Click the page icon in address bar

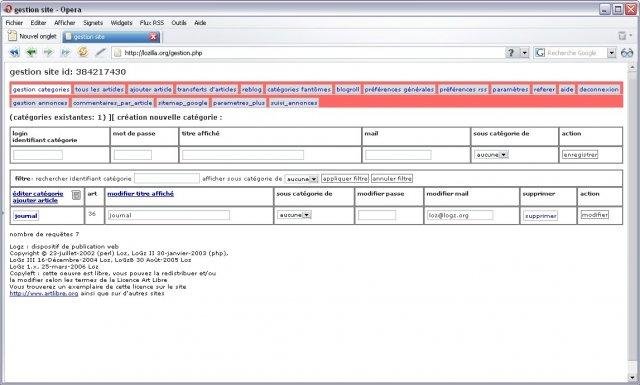(118, 53)
